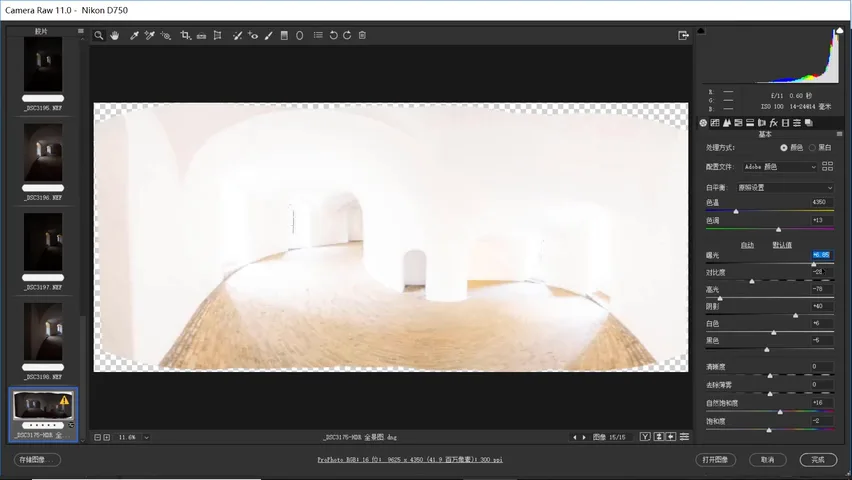The image size is (852, 480).
Task: Switch to the Calibration panel tab
Action: pyautogui.click(x=785, y=123)
